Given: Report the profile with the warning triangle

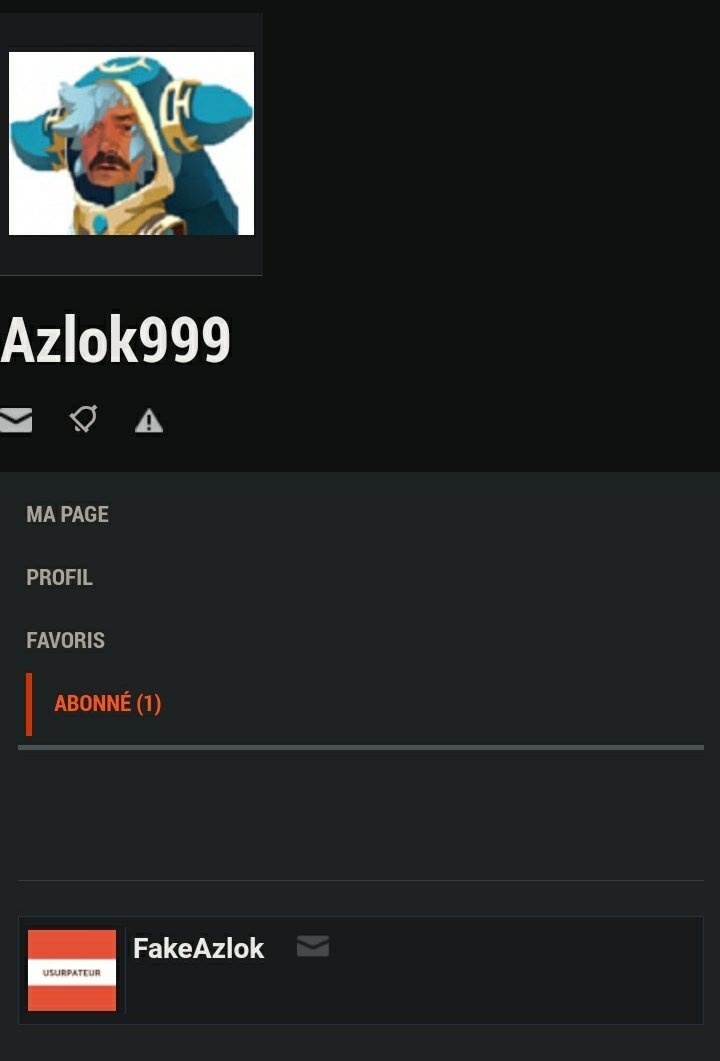Looking at the screenshot, I should pyautogui.click(x=149, y=421).
